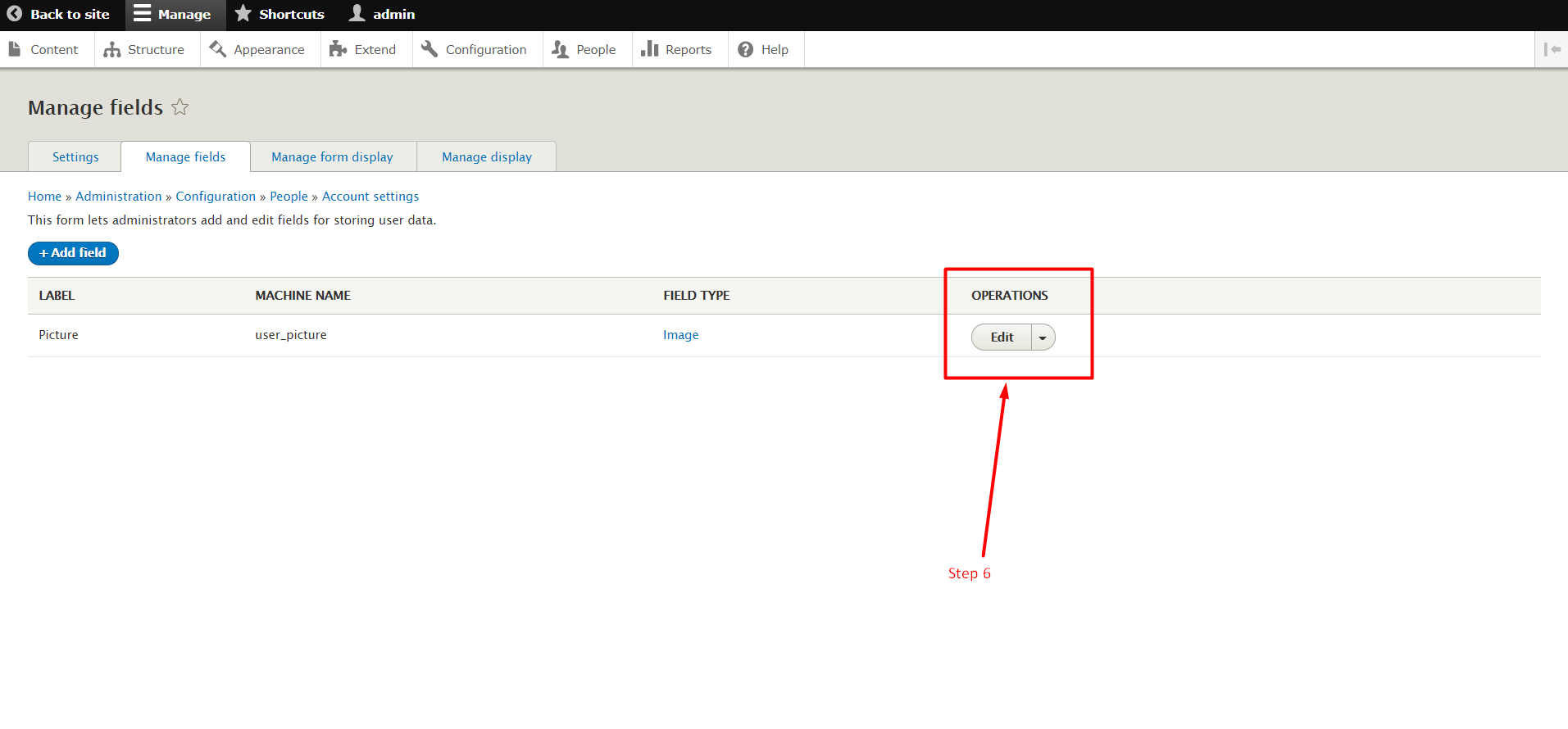1568x729 pixels.
Task: Select the Manage fields tab
Action: pyautogui.click(x=185, y=156)
